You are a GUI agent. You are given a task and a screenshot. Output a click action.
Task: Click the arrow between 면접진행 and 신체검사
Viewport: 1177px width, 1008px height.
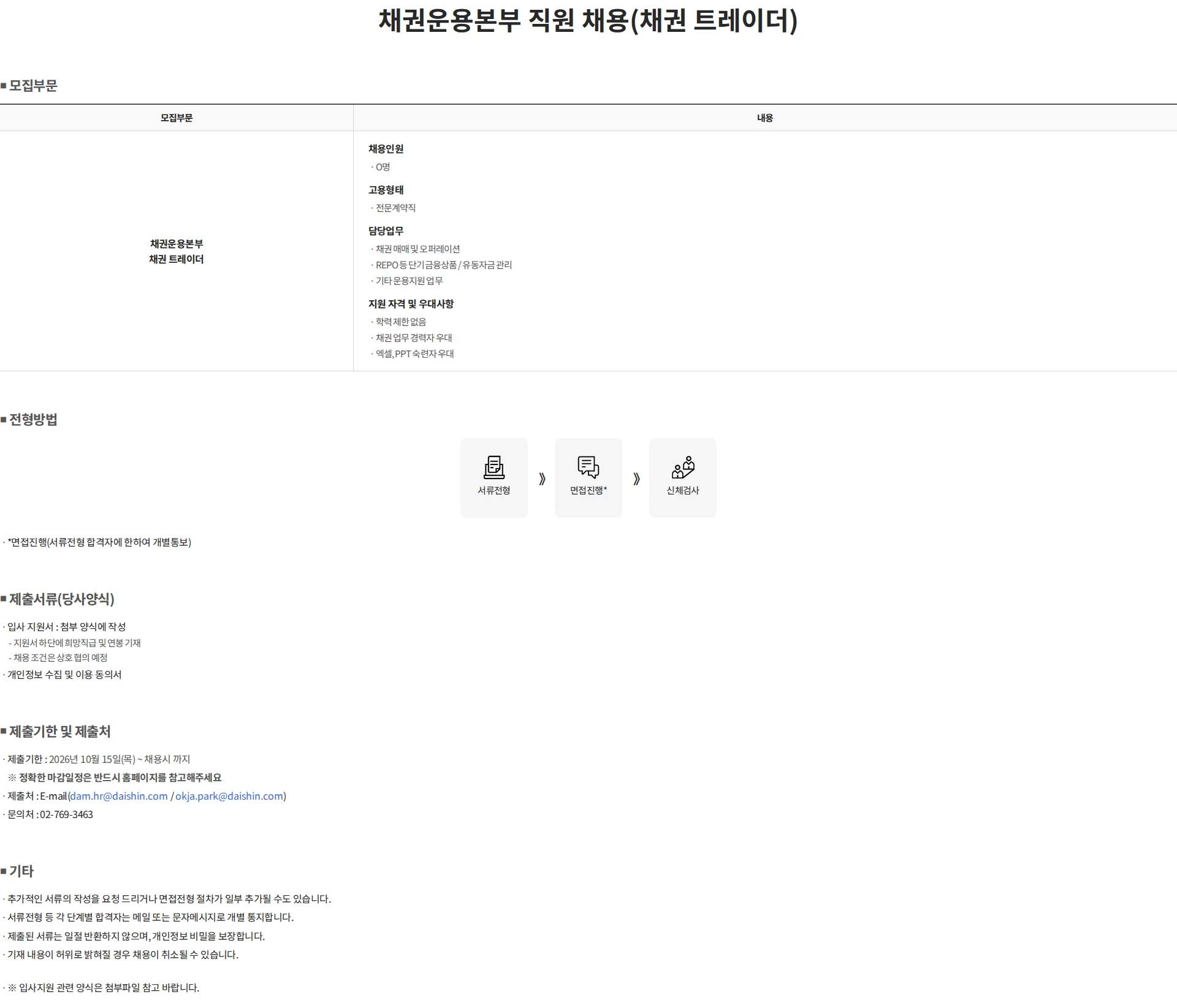(x=636, y=479)
